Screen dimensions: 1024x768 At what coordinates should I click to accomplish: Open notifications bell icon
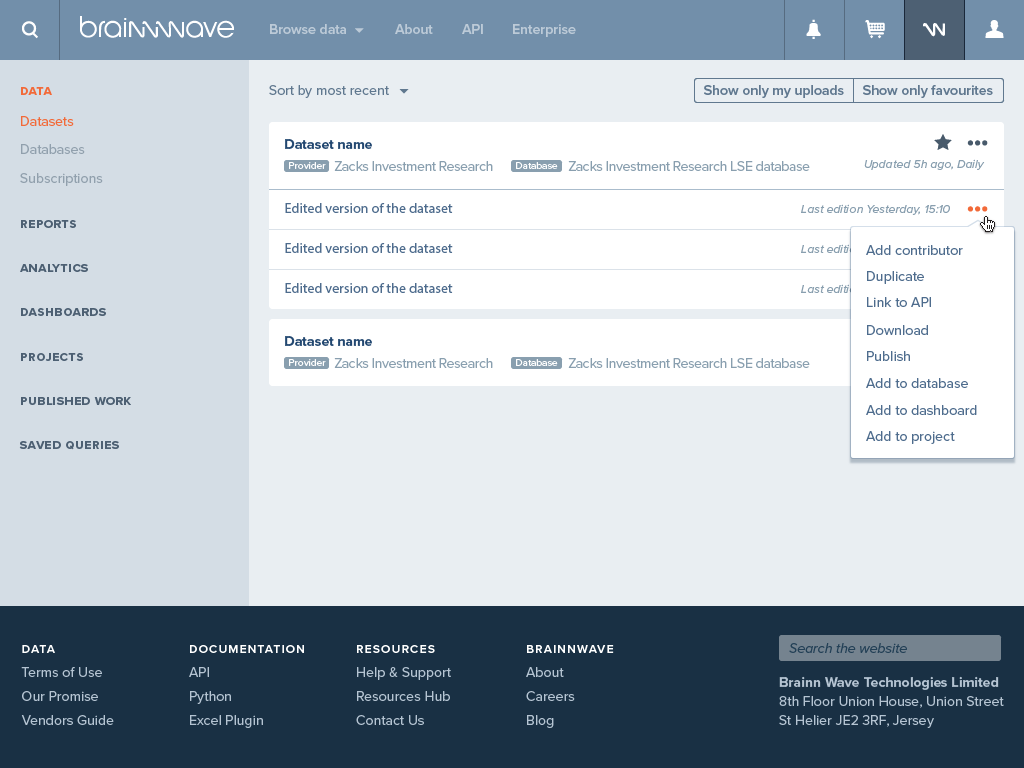click(x=814, y=29)
